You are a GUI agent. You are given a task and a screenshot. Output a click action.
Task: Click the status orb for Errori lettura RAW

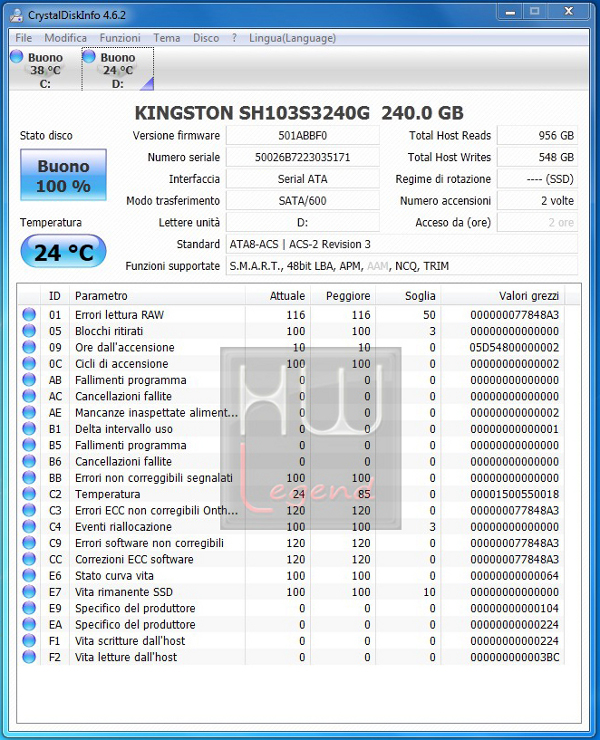pyautogui.click(x=29, y=314)
